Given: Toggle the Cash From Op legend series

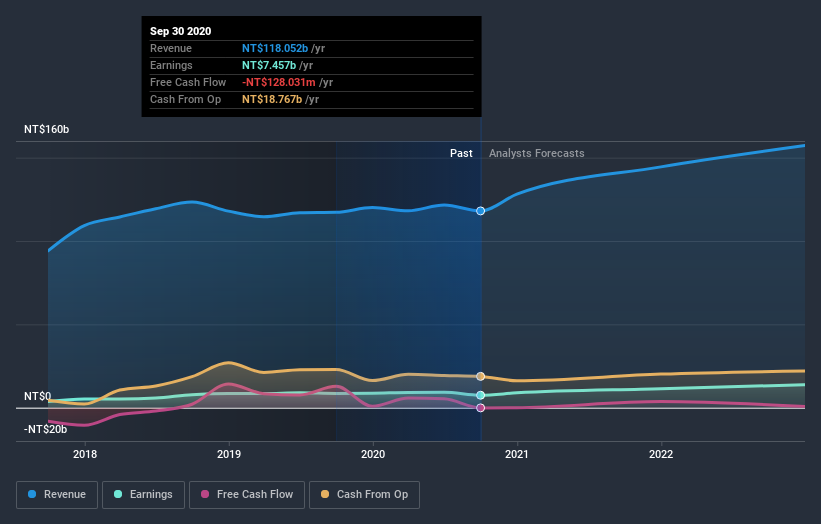Looking at the screenshot, I should tap(364, 495).
